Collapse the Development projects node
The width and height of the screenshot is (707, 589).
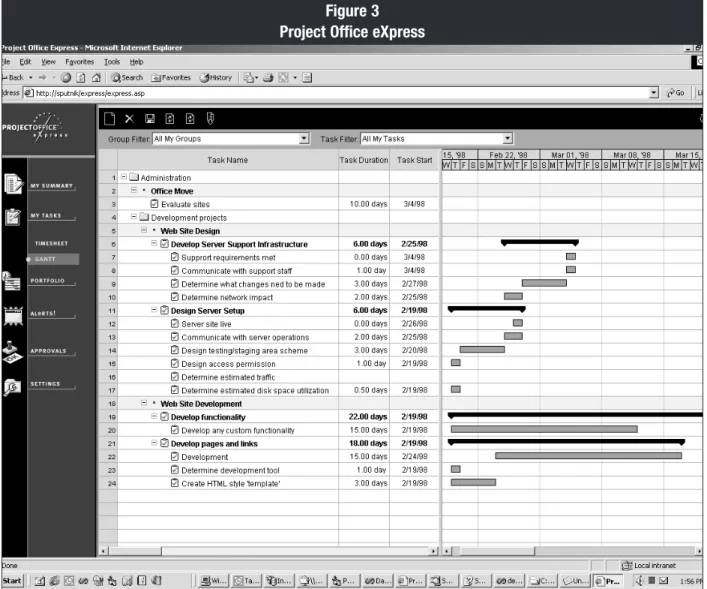pos(134,217)
